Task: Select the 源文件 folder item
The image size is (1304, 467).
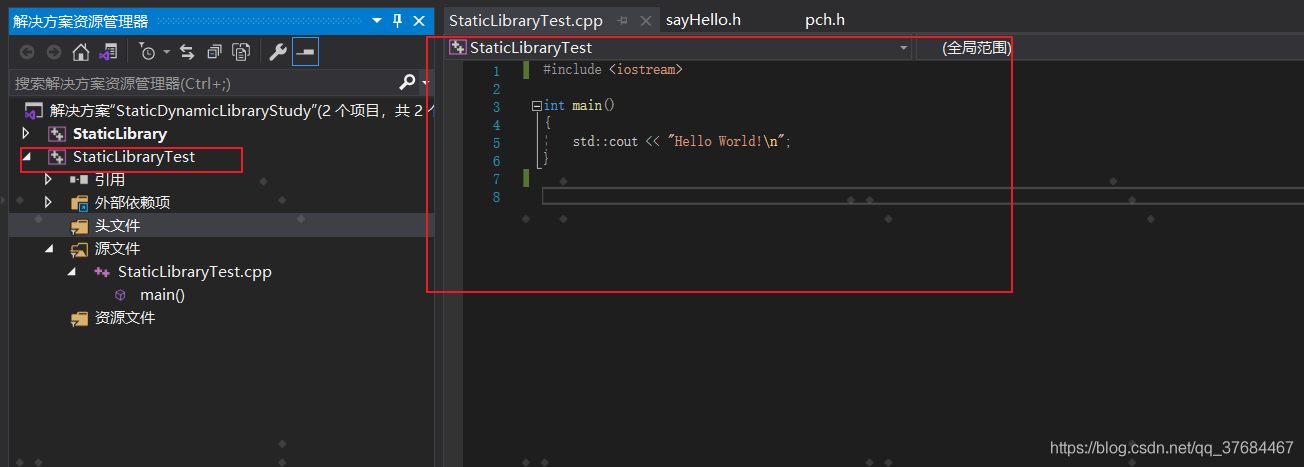Action: [x=118, y=249]
